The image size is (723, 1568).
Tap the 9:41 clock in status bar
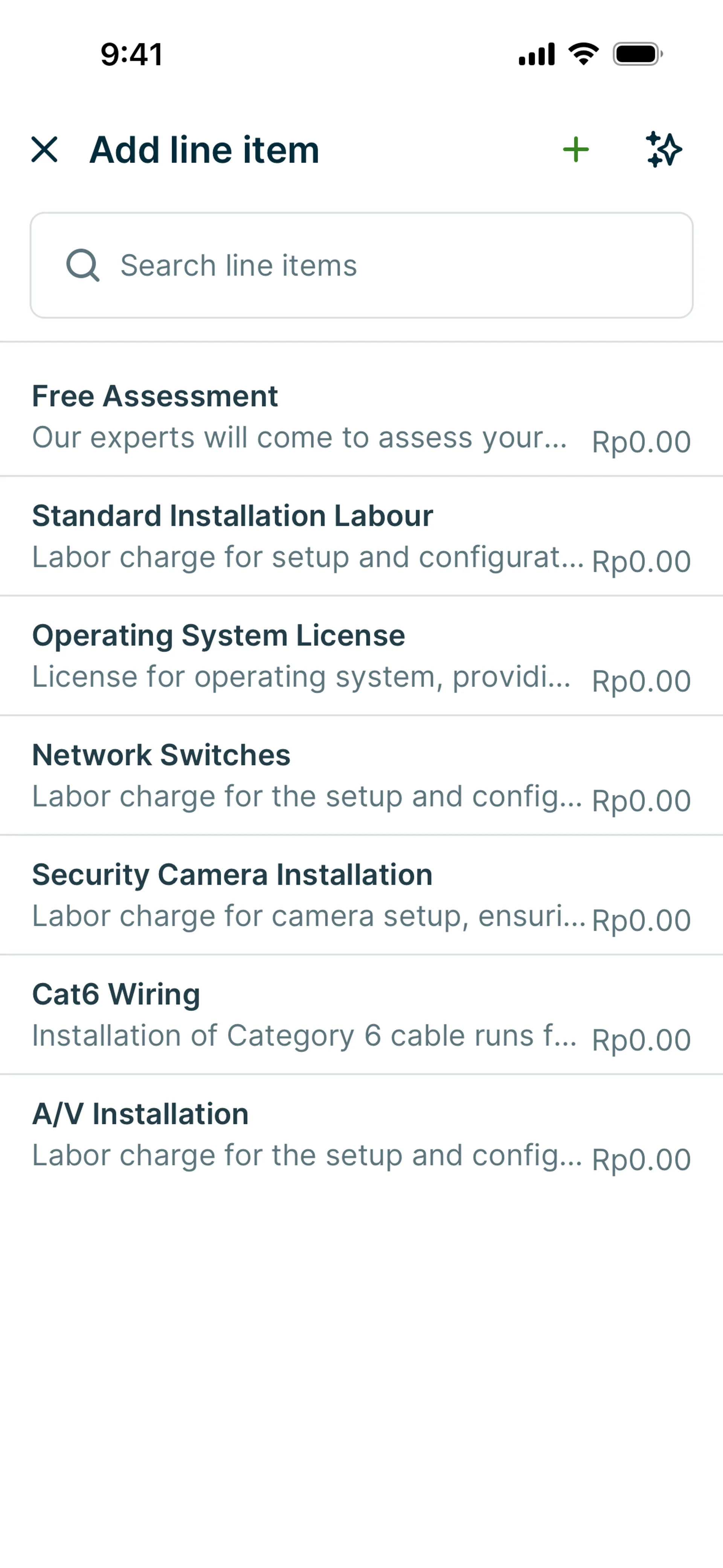pos(131,54)
